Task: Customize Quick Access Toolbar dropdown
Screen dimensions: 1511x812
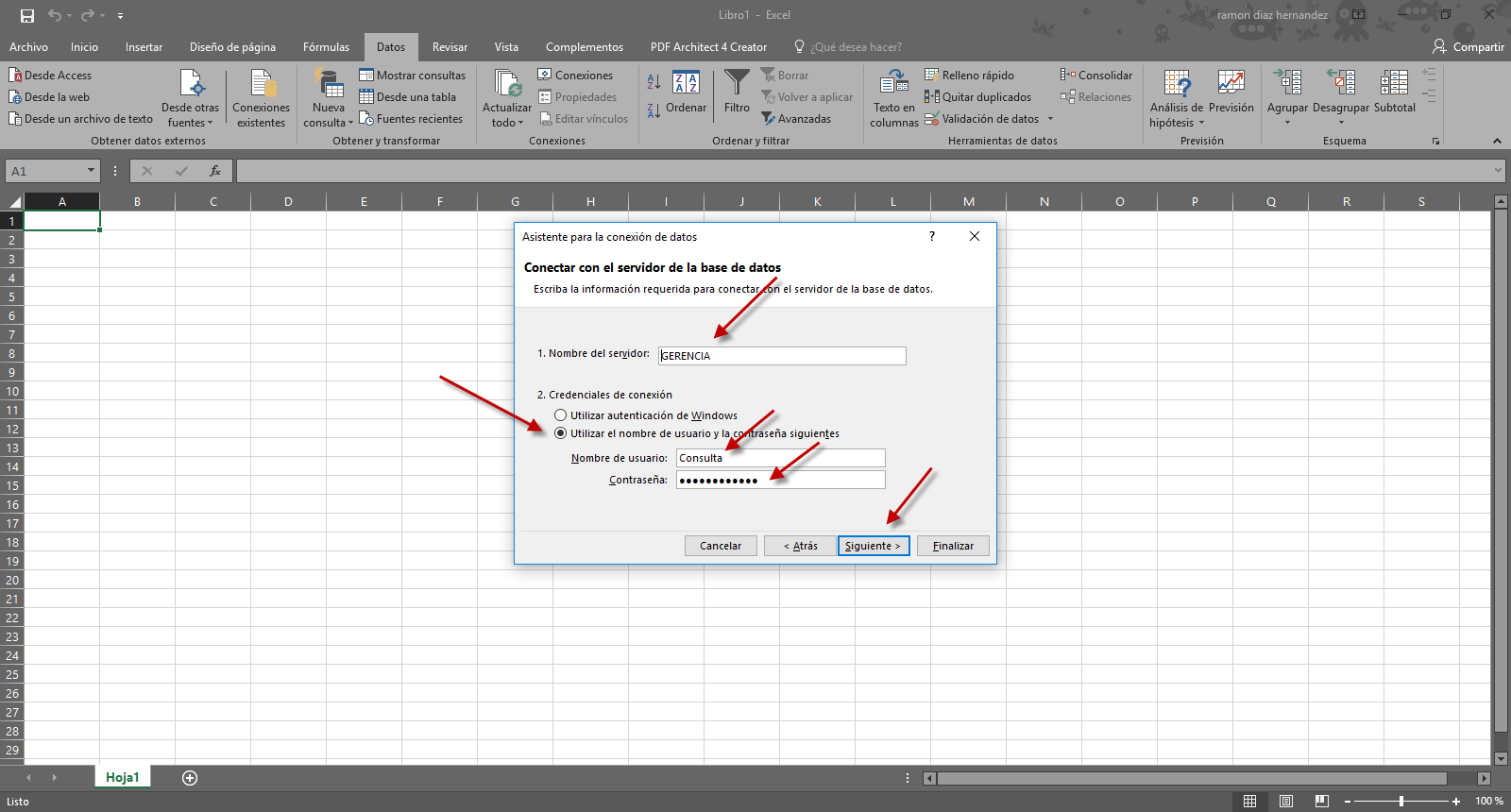Action: [x=120, y=16]
